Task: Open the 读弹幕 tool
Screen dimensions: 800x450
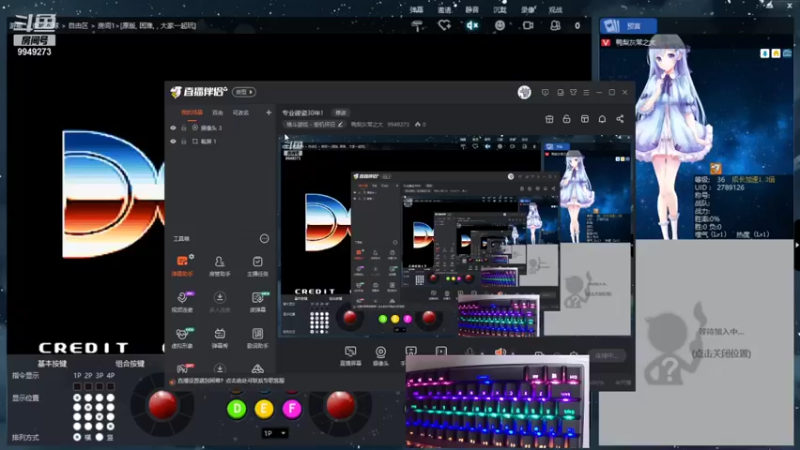Action: [257, 302]
